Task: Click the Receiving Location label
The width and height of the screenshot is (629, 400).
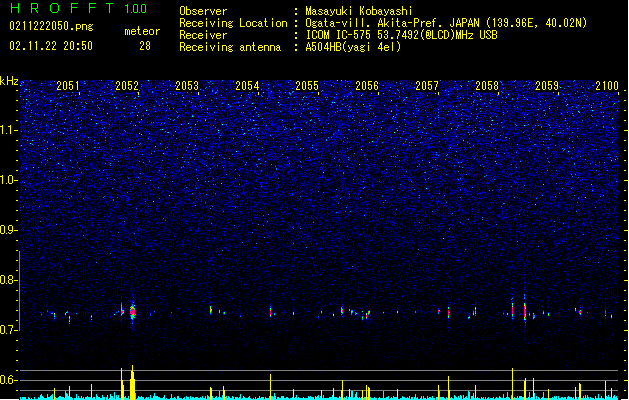Action: coord(233,23)
